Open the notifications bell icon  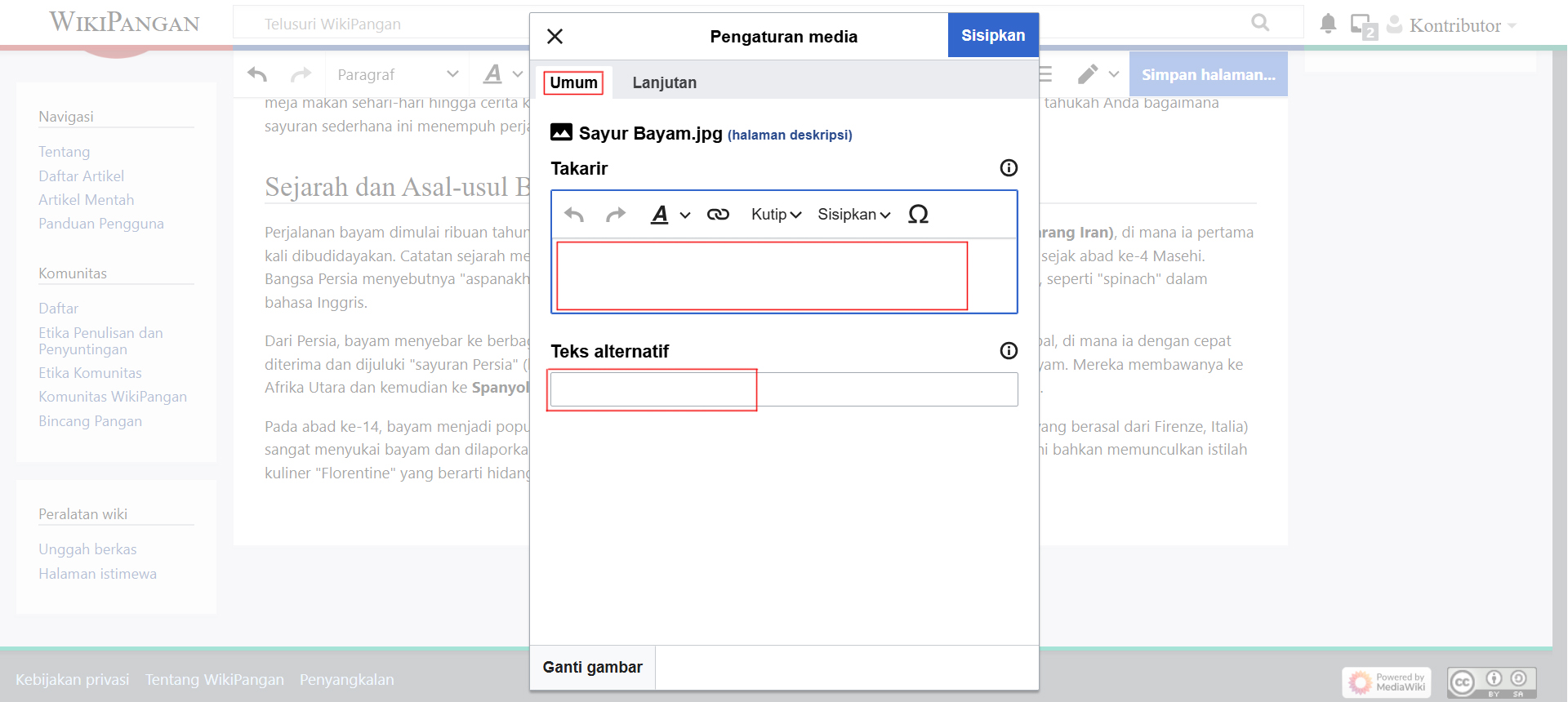click(x=1328, y=24)
